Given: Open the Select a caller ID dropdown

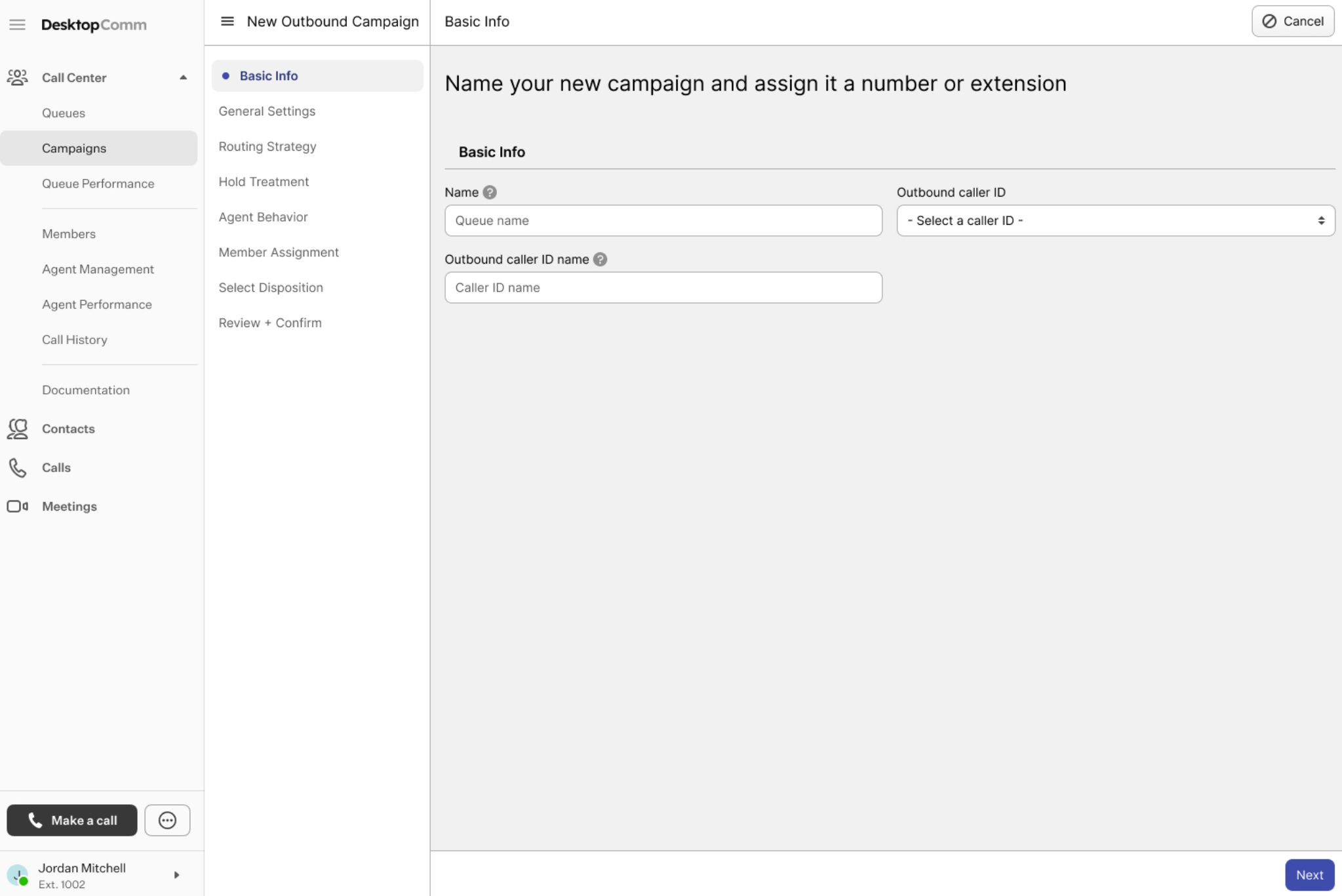Looking at the screenshot, I should pos(1115,221).
